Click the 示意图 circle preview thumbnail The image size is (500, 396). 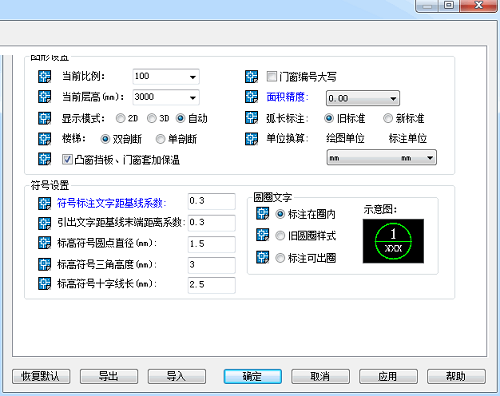393,241
